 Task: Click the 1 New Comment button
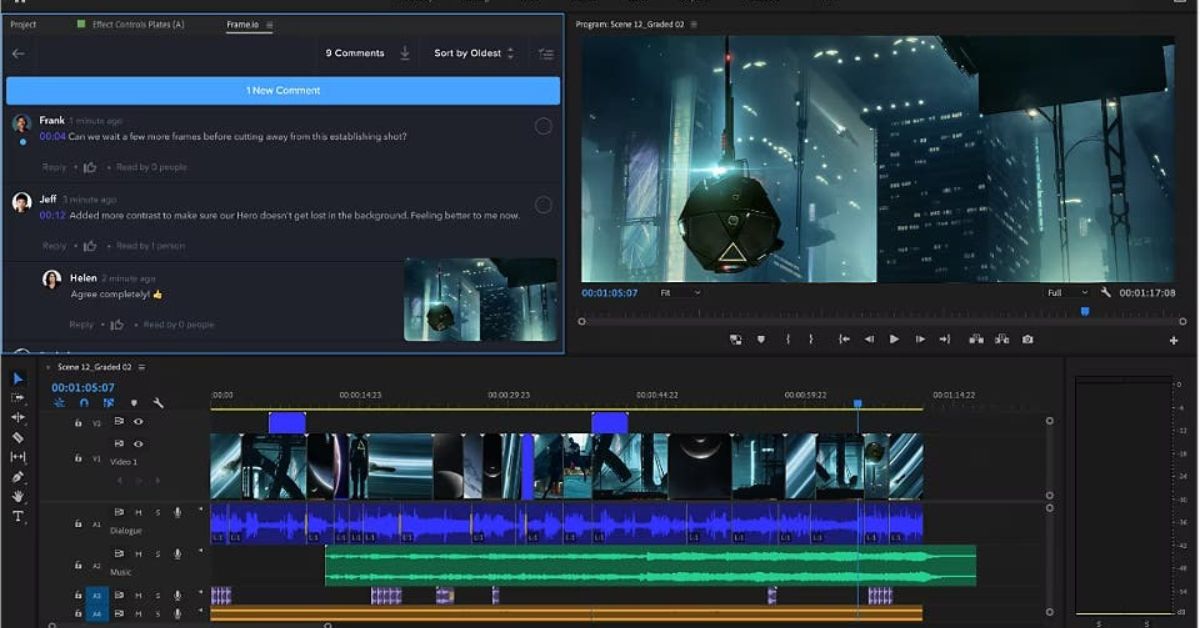283,90
